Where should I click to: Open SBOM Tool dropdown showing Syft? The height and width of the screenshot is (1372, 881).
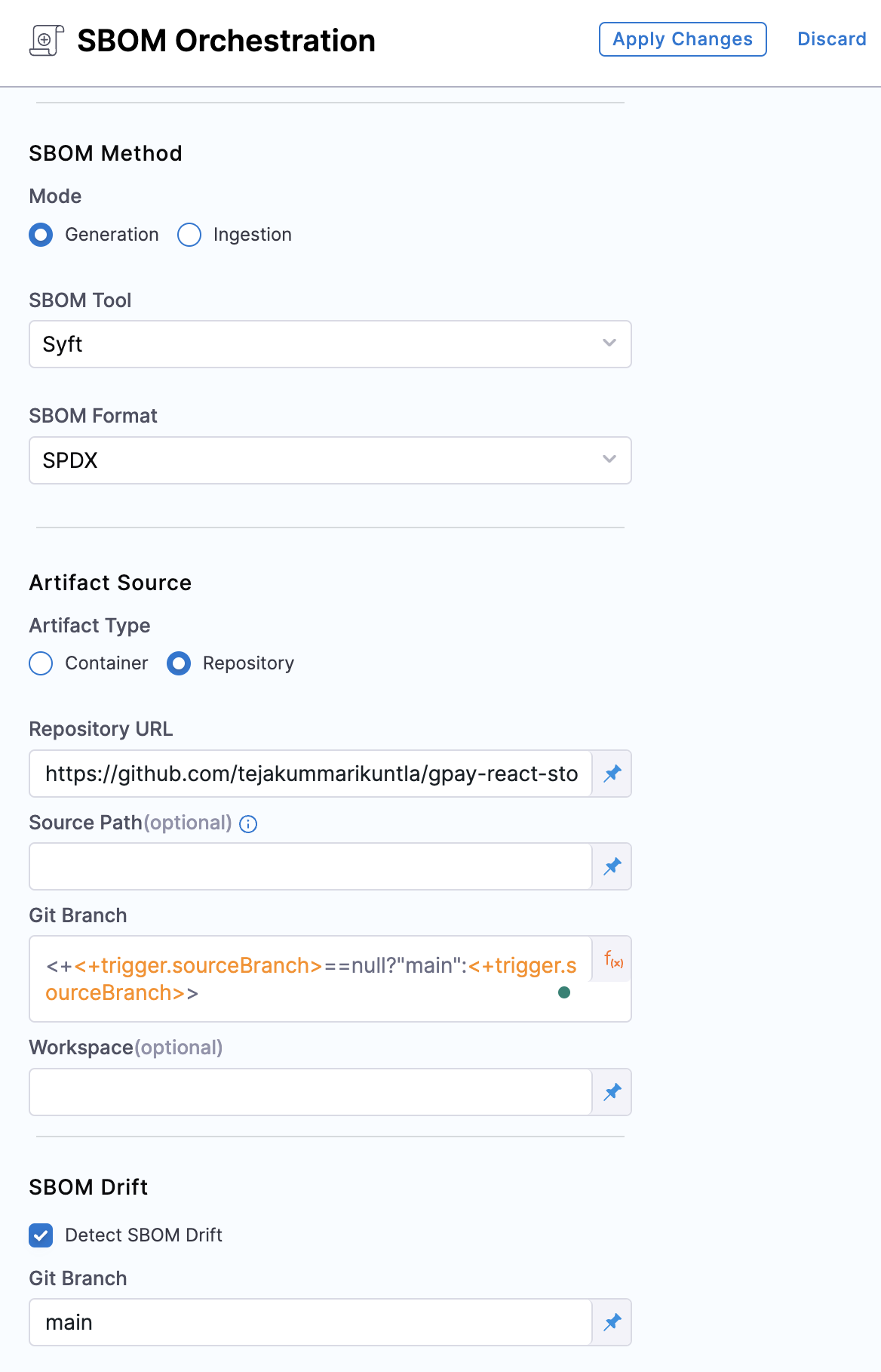(x=330, y=344)
